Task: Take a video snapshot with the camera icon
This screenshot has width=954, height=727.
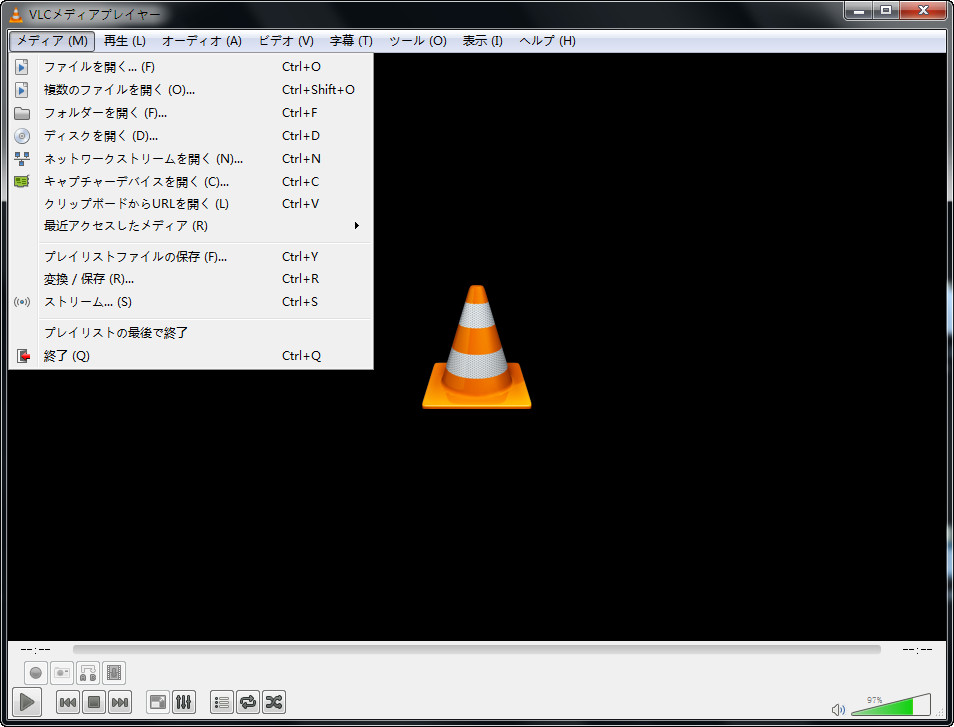Action: [x=61, y=672]
